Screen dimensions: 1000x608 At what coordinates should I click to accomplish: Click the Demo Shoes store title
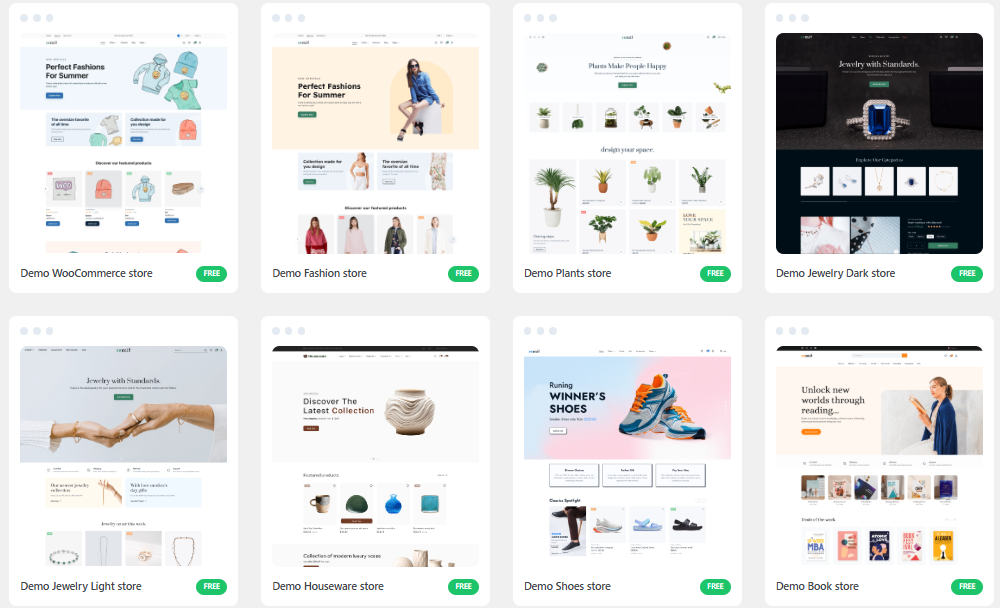[x=568, y=586]
